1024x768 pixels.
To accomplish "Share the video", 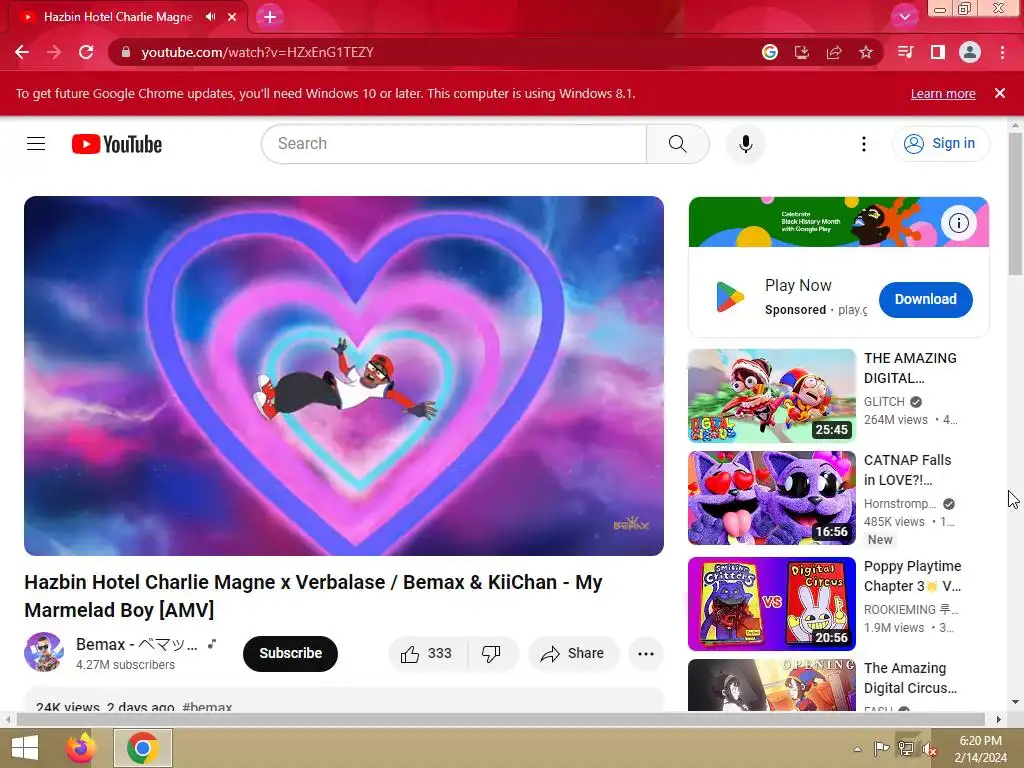I will [573, 654].
